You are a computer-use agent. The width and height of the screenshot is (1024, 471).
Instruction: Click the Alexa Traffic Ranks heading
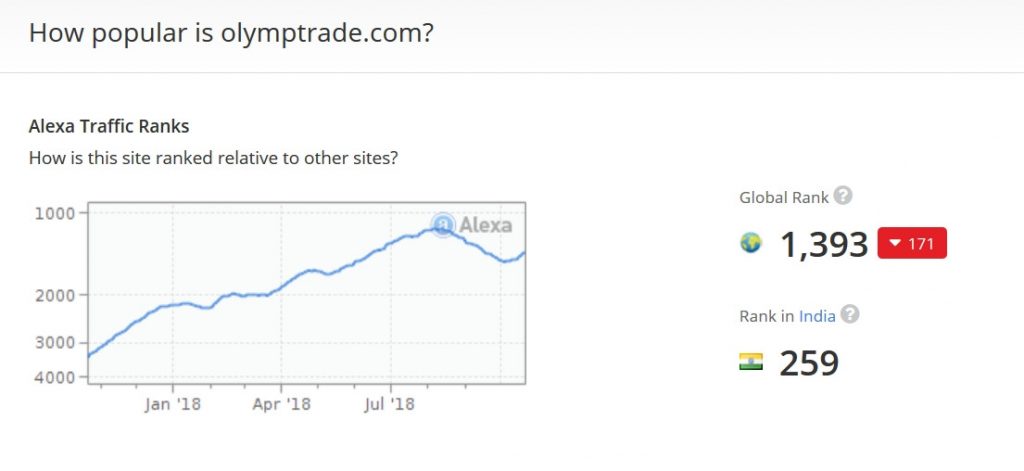(109, 127)
